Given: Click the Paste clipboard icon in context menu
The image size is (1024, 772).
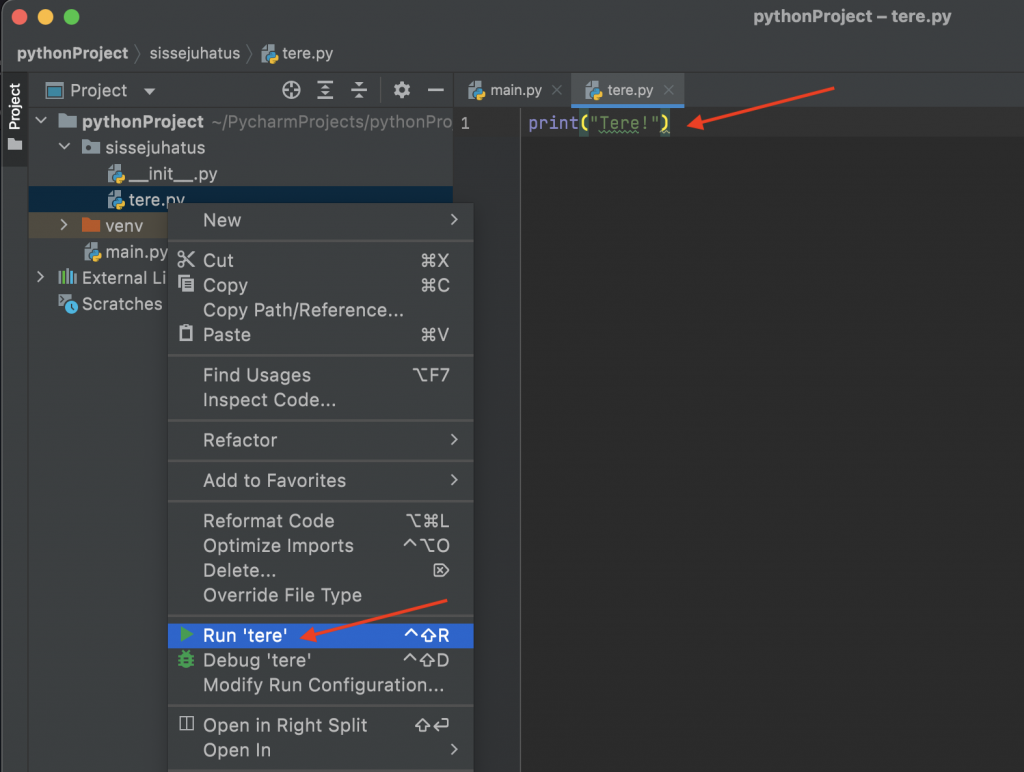Looking at the screenshot, I should 186,333.
